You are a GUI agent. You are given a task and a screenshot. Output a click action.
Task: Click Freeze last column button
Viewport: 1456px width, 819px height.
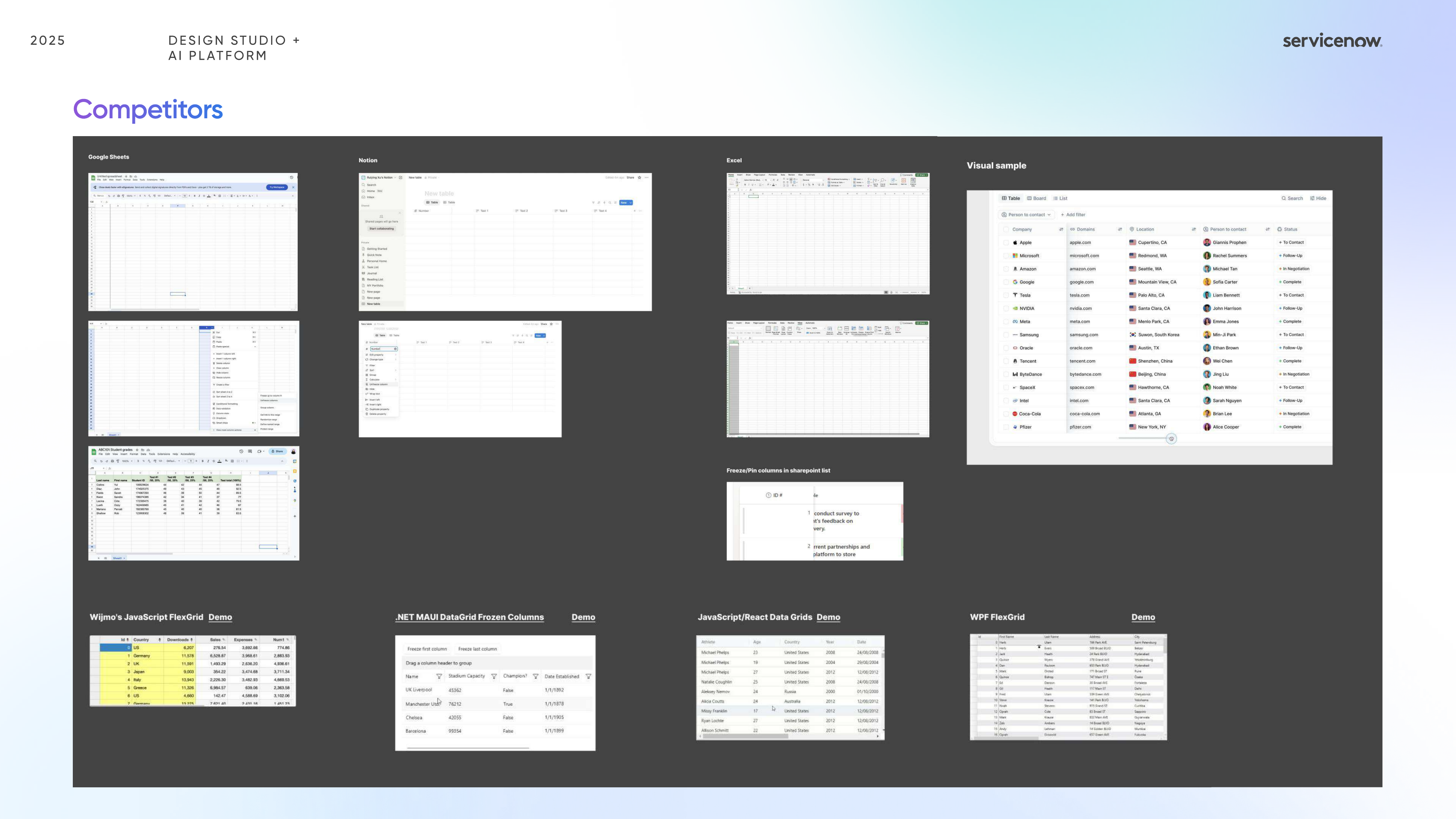point(478,649)
